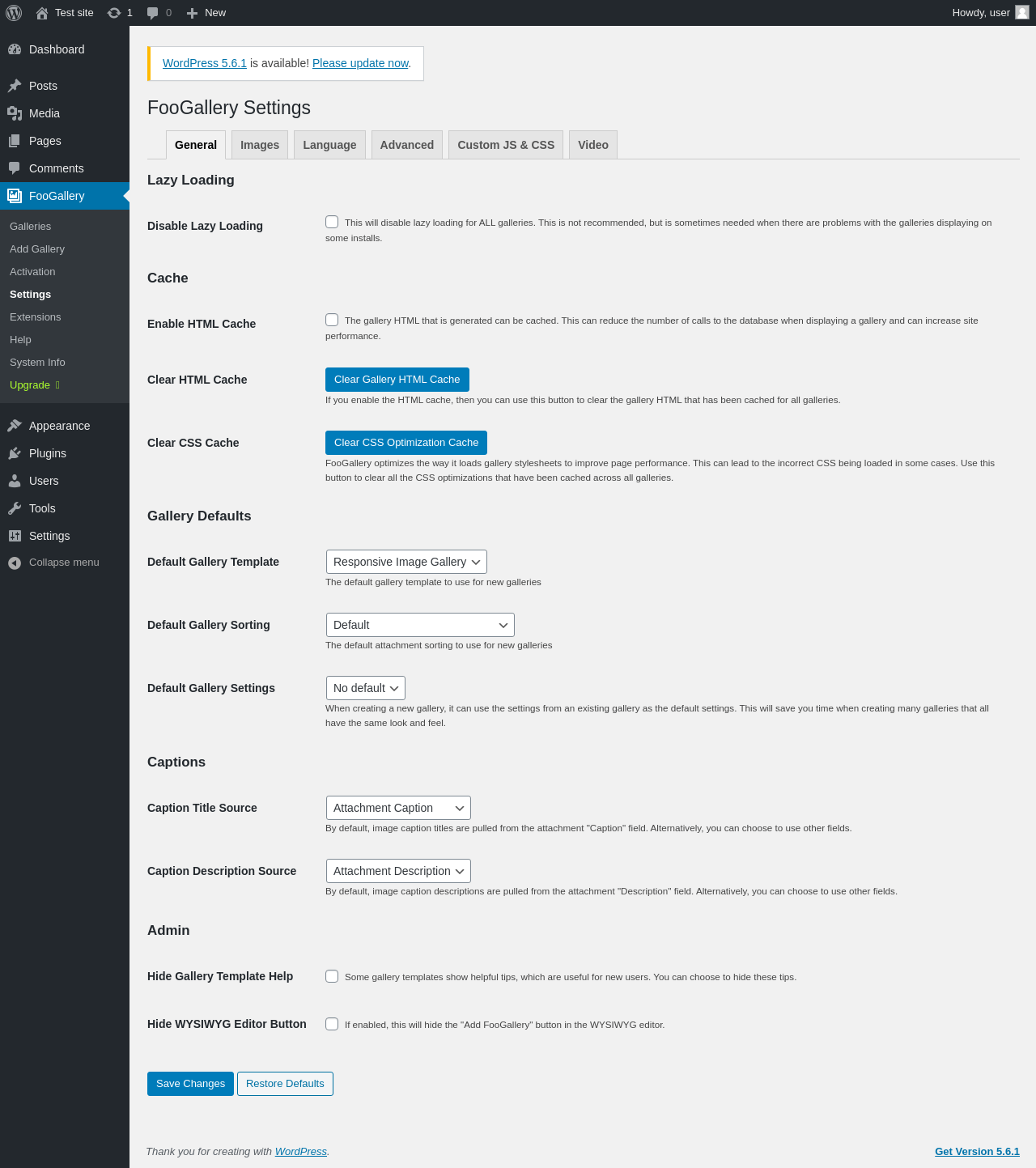Click the Dashboard gauge icon
This screenshot has width=1036, height=1168.
pyautogui.click(x=15, y=49)
